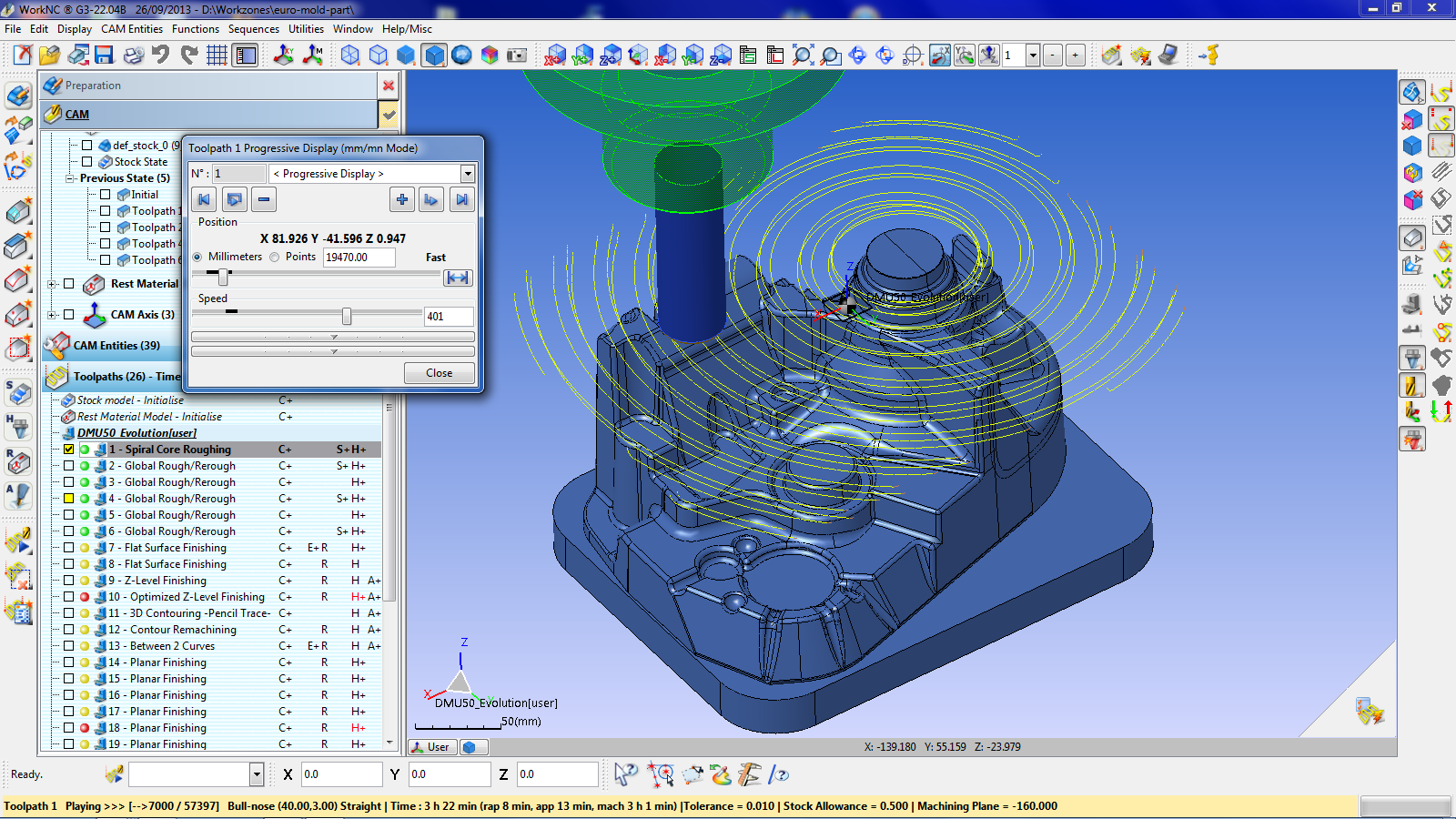Click the Position slider handle
The width and height of the screenshot is (1456, 819).
[223, 278]
